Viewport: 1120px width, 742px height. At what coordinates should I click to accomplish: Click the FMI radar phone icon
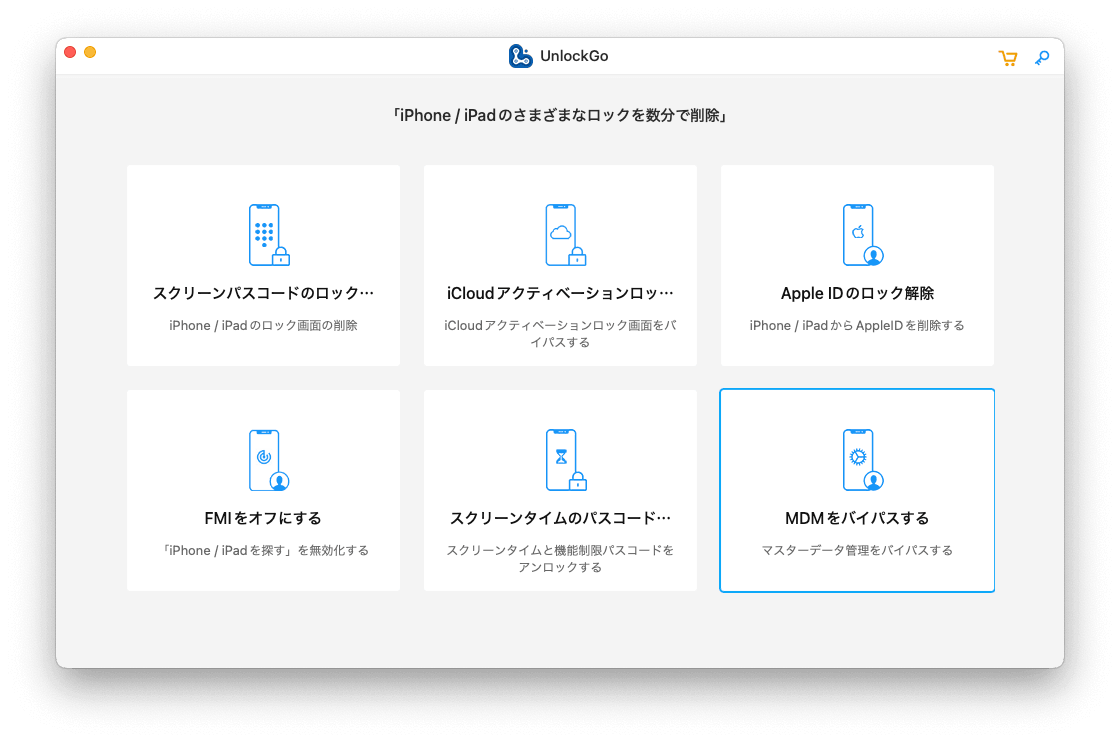pyautogui.click(x=269, y=460)
